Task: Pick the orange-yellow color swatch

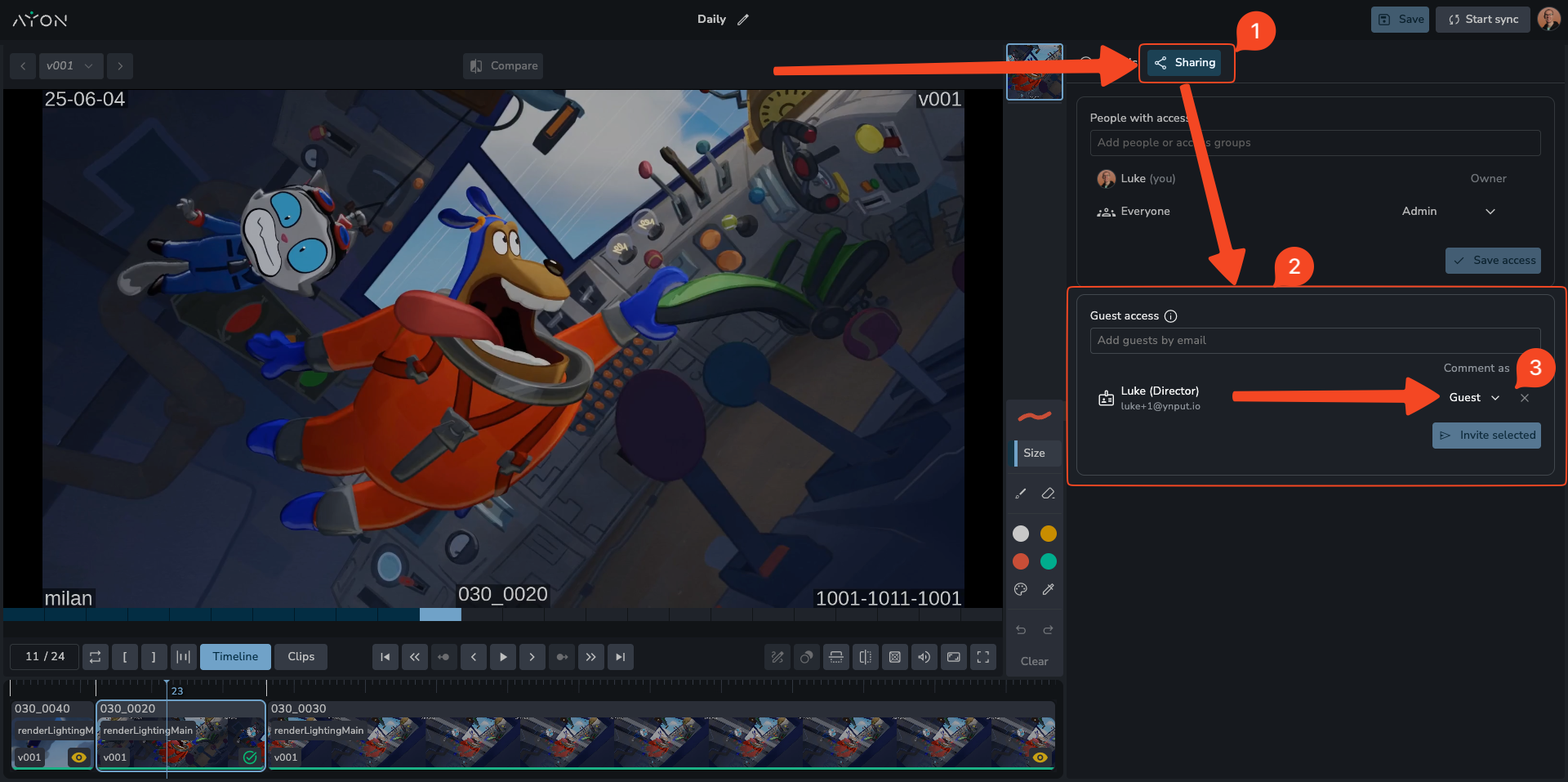Action: 1049,534
